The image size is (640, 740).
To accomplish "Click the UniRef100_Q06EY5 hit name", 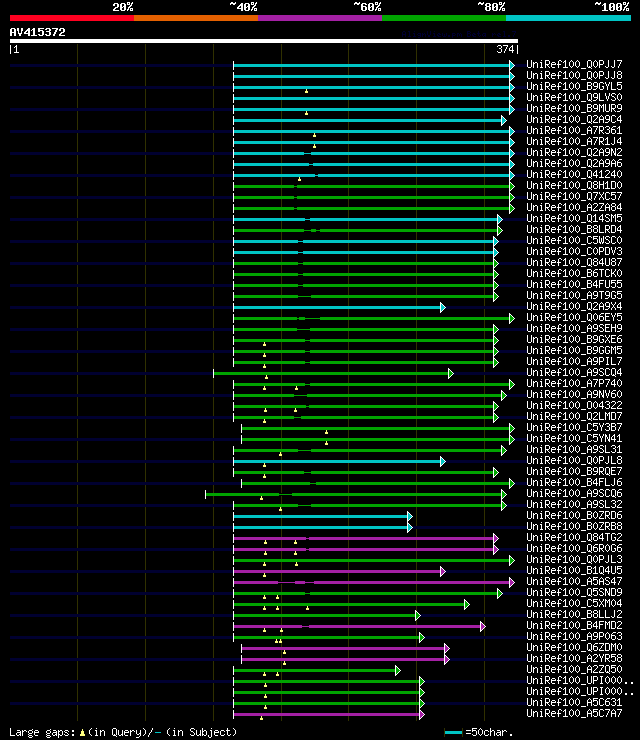I will click(x=574, y=317).
